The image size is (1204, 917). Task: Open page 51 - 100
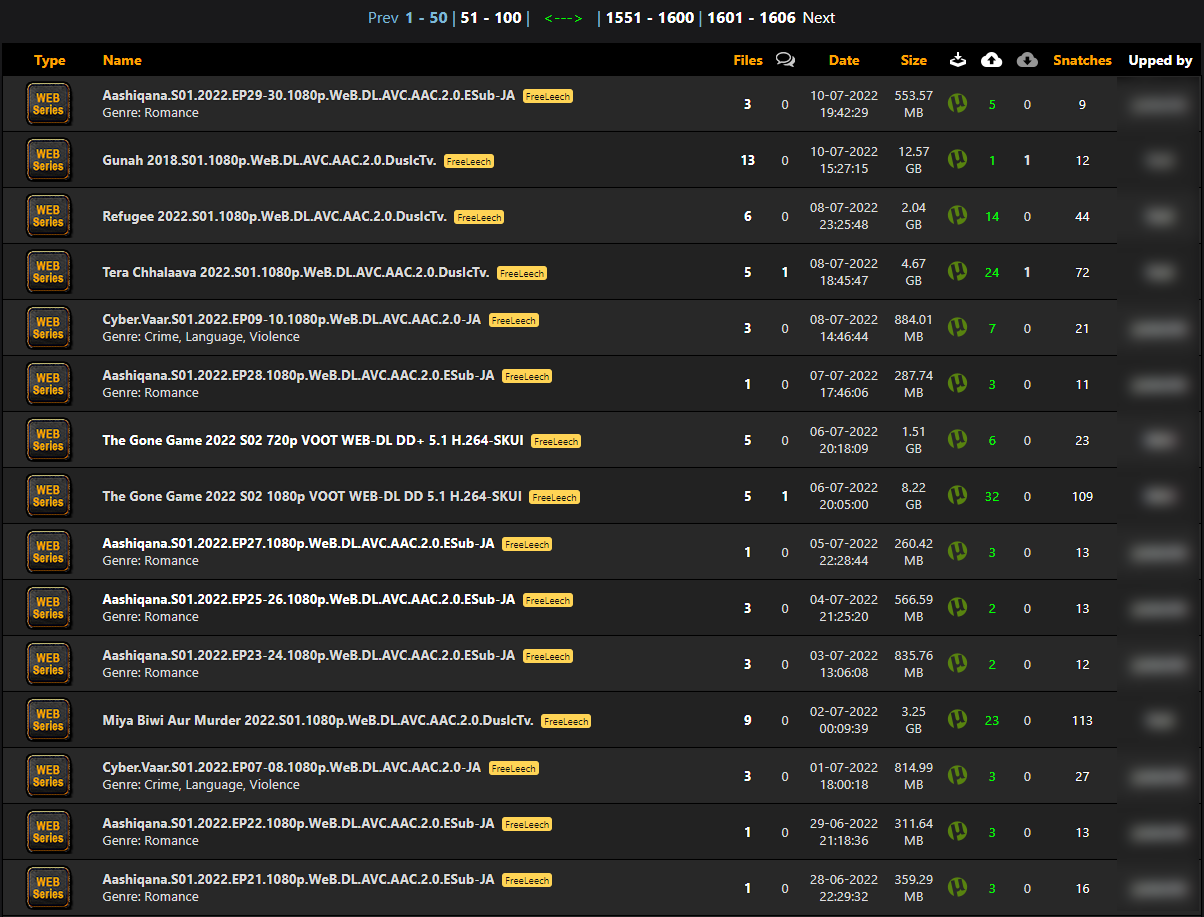pyautogui.click(x=491, y=17)
